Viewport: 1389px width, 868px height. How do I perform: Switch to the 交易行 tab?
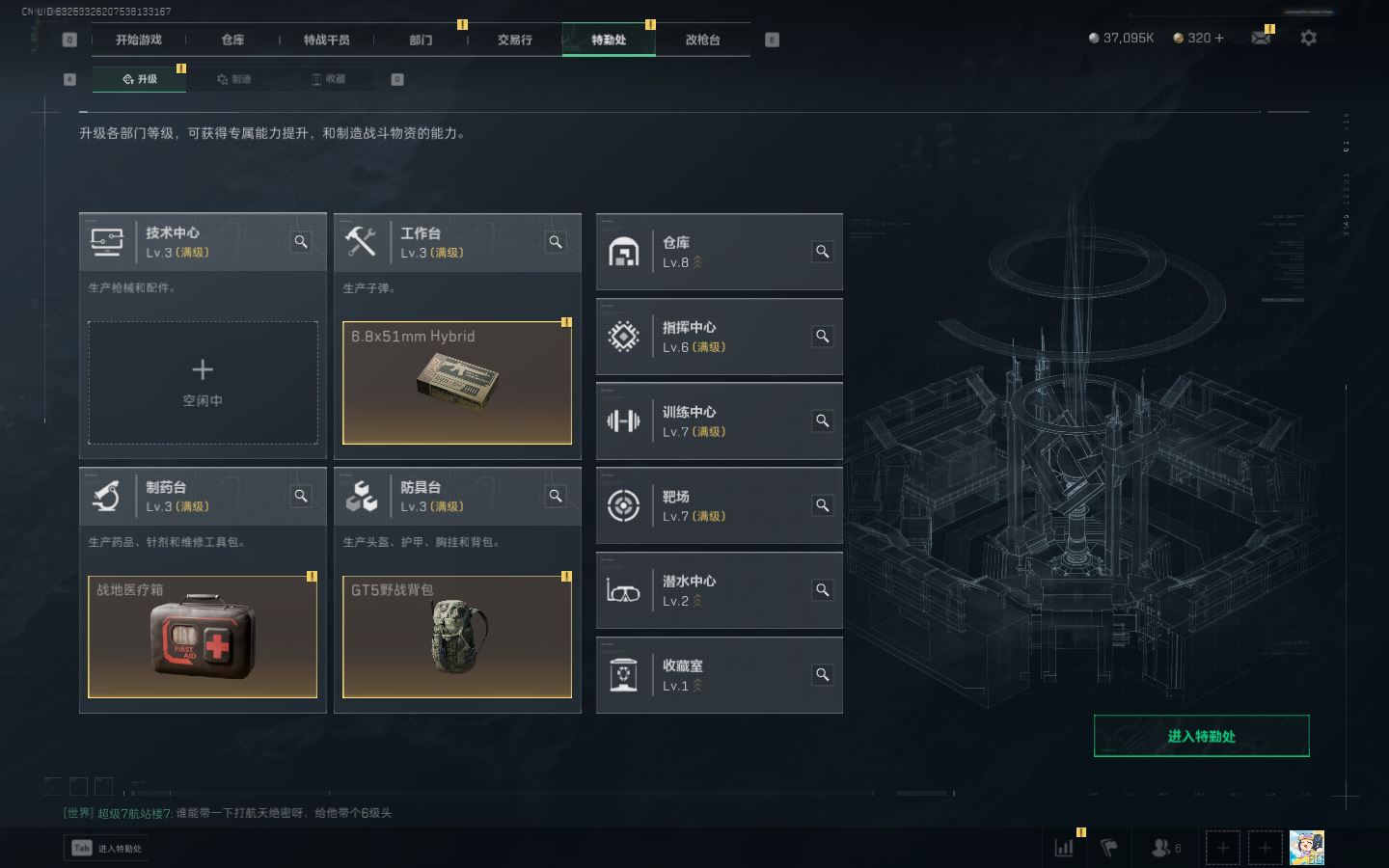[514, 40]
